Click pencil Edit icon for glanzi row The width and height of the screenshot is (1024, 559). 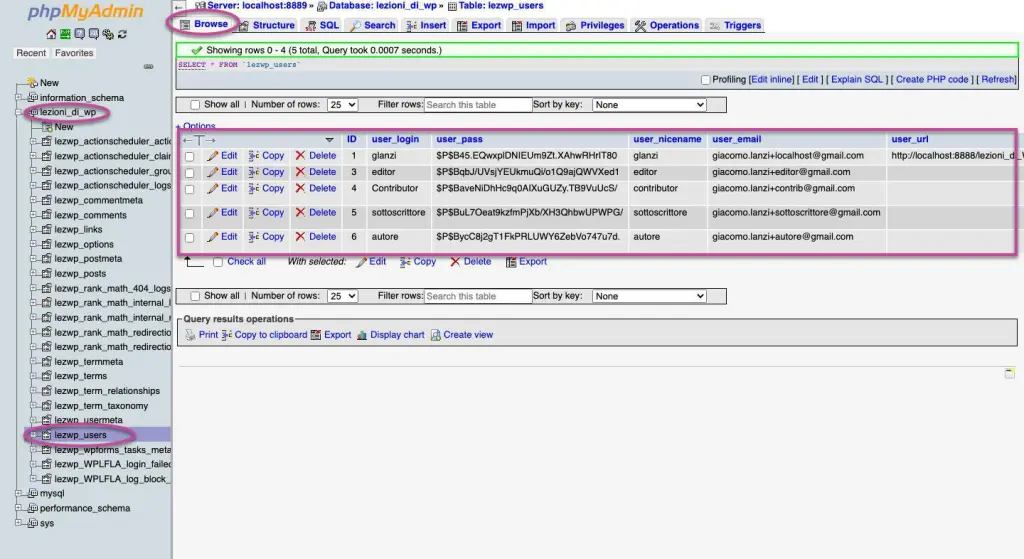point(212,155)
